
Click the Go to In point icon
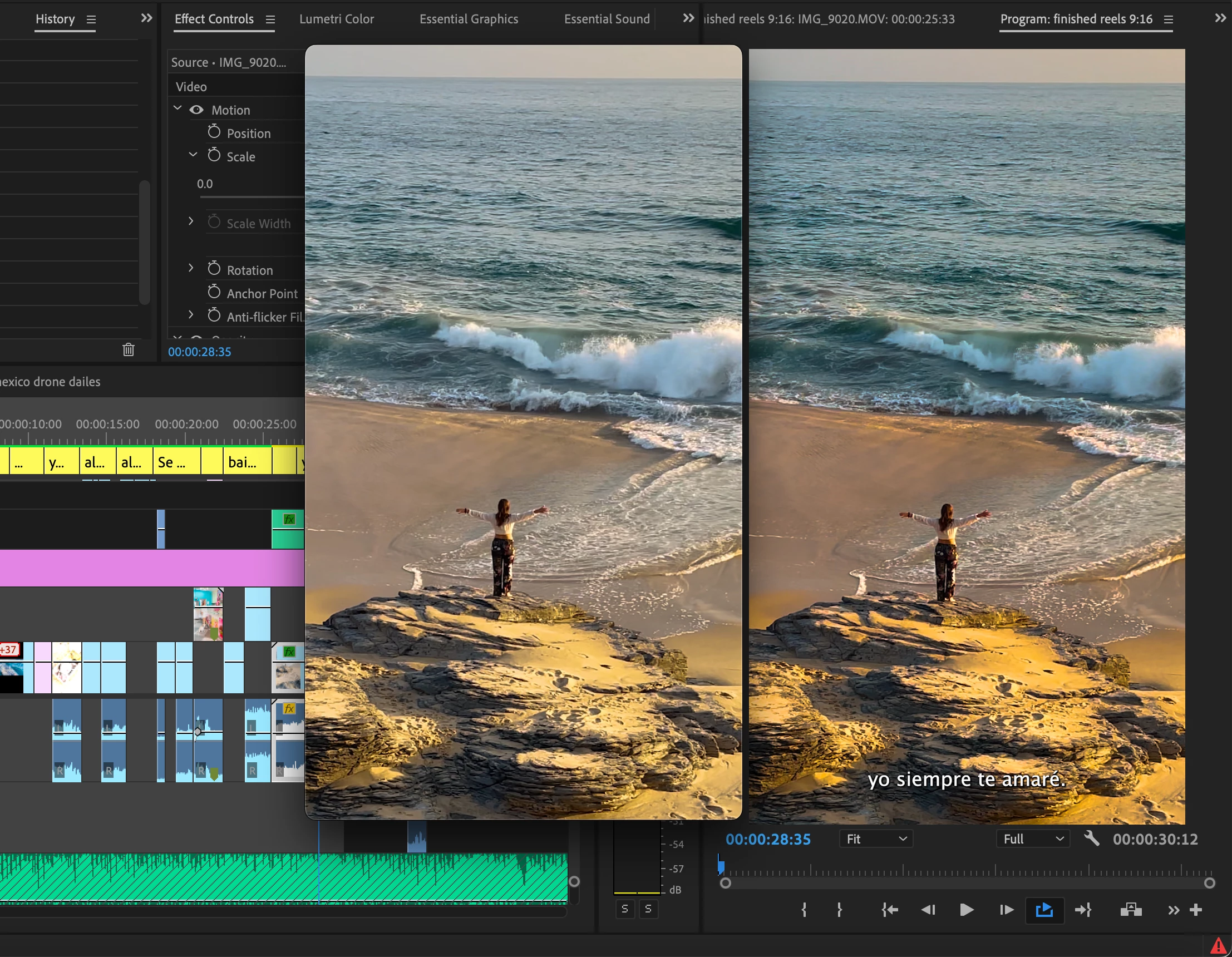tap(890, 910)
